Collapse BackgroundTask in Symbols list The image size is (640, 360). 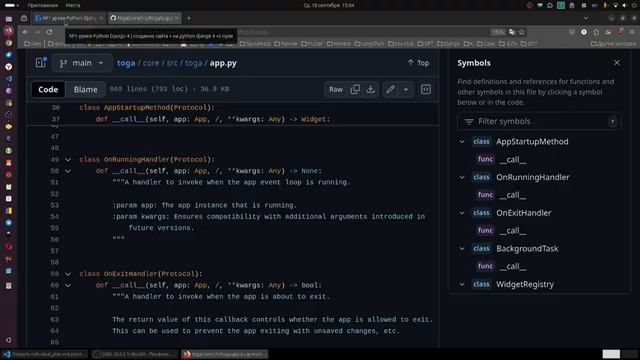462,248
